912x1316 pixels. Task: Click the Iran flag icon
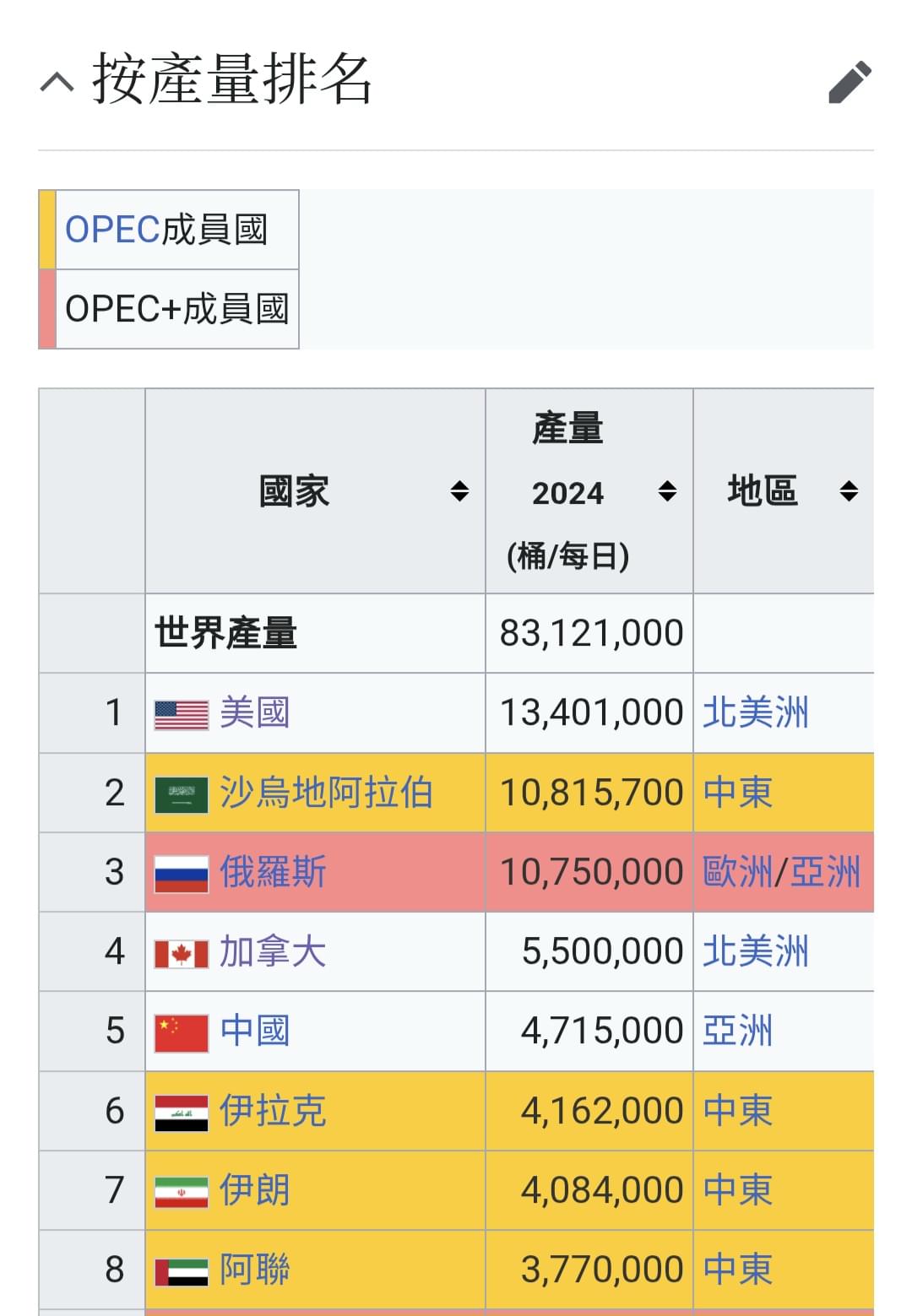[x=182, y=1192]
